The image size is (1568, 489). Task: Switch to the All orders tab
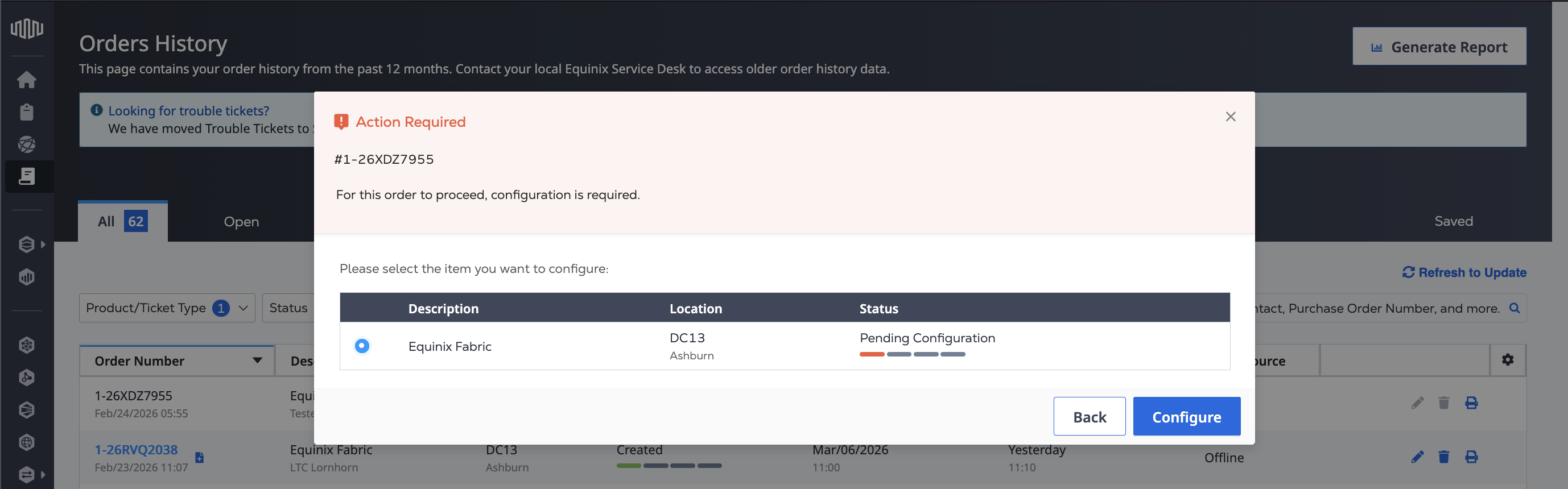pos(122,221)
